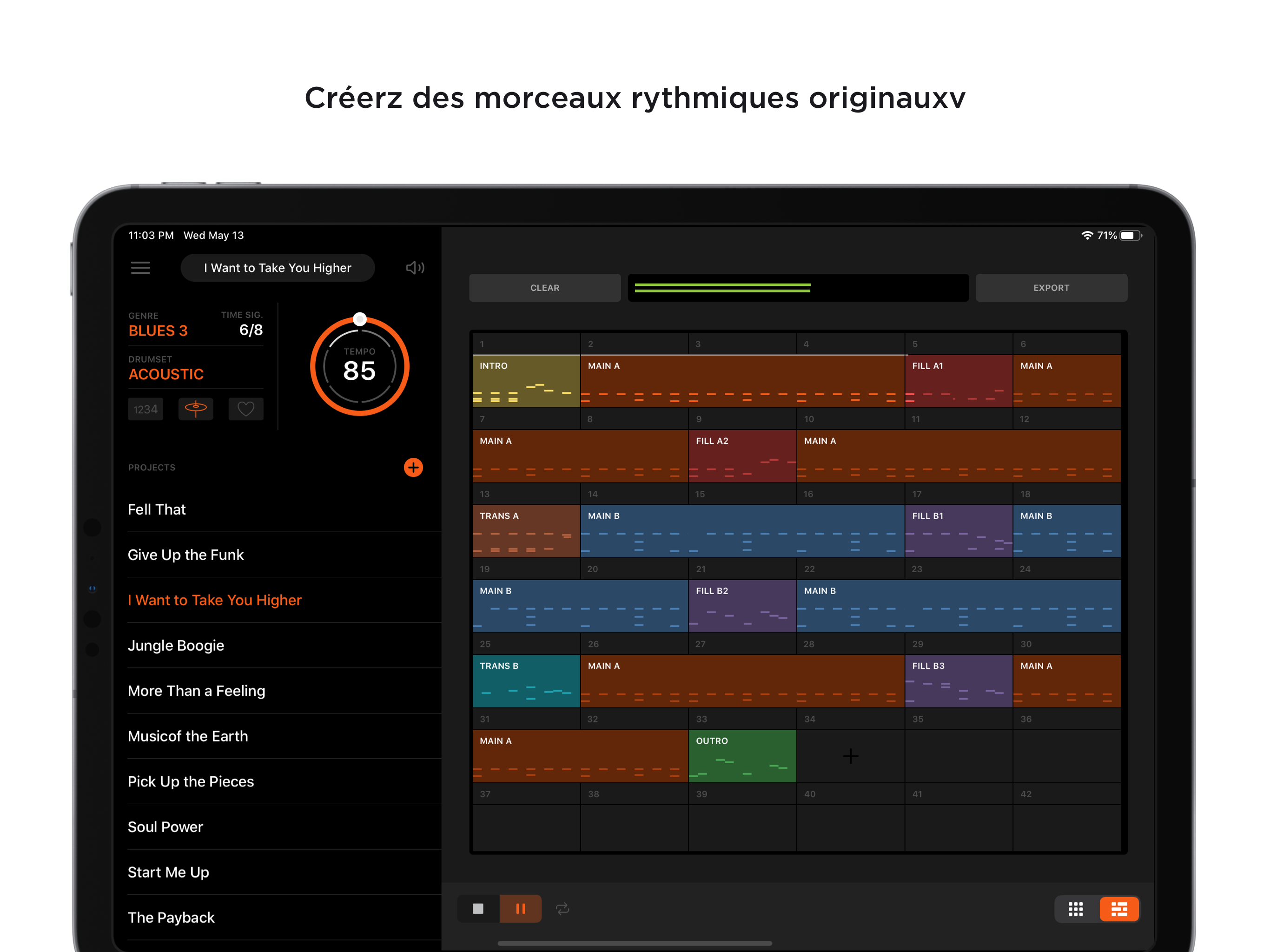Change the 6/8 time signature

[x=251, y=330]
